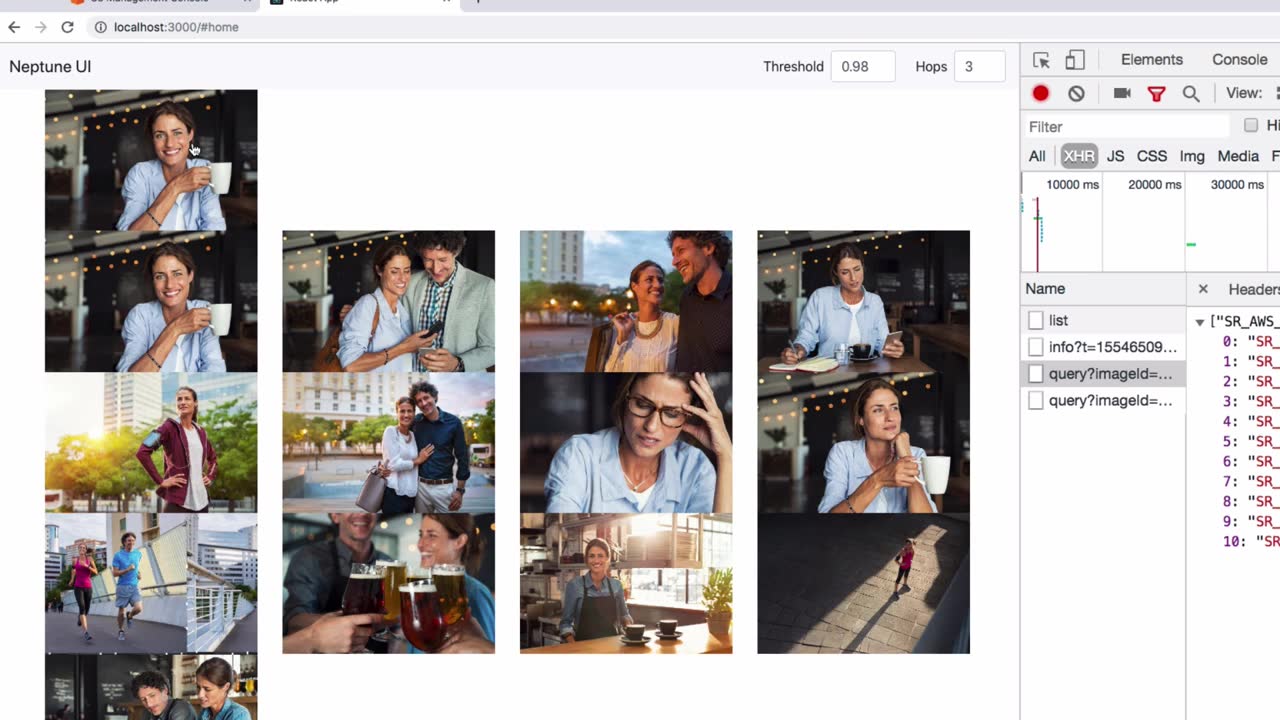View site information icon beside the URL
The width and height of the screenshot is (1280, 720).
tap(100, 27)
